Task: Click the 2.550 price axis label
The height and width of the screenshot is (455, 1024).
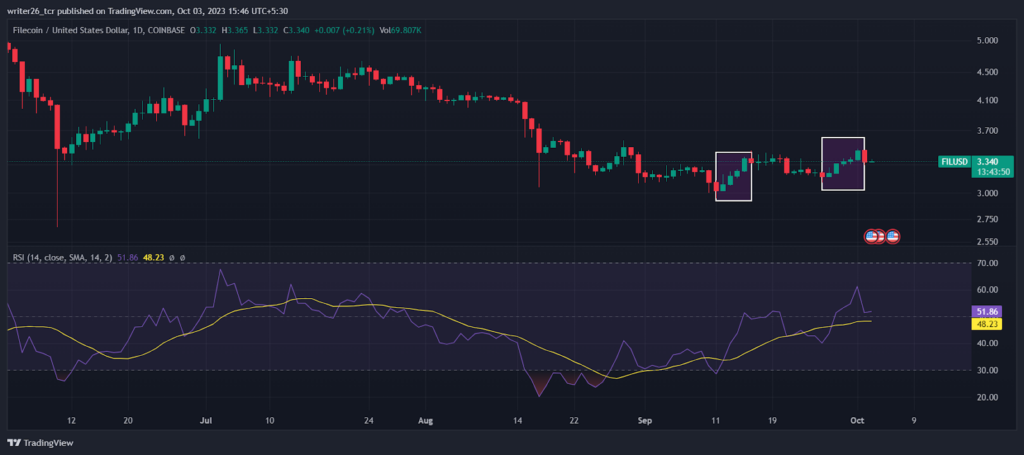Action: pyautogui.click(x=986, y=241)
